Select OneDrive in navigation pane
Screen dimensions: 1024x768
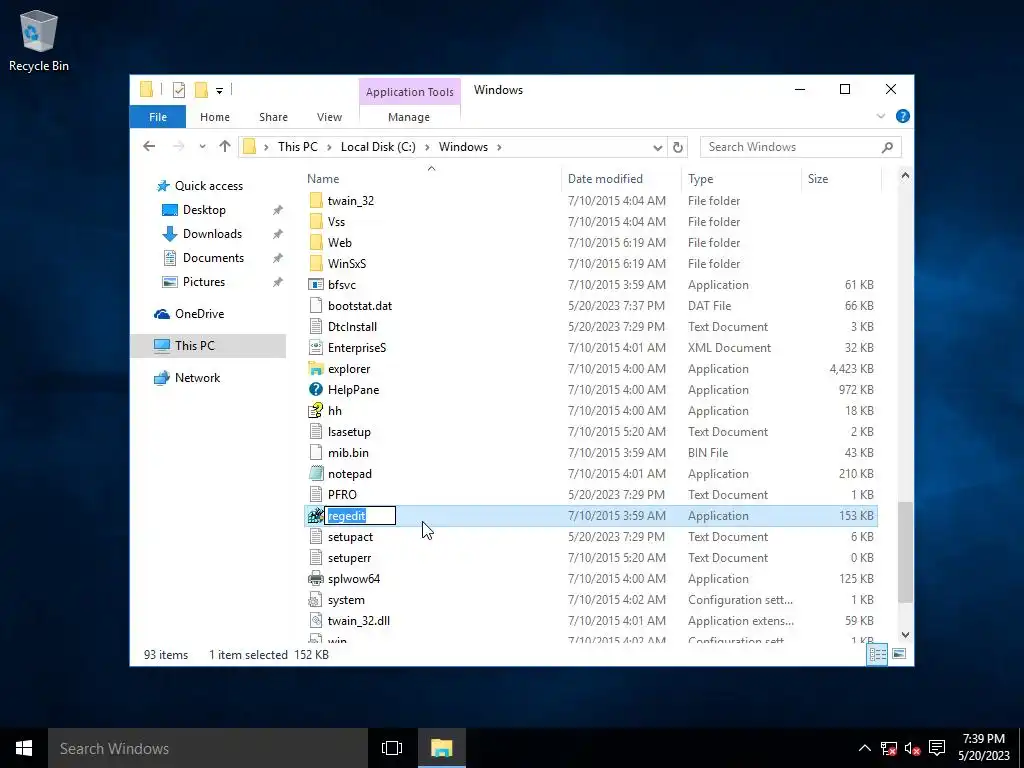pos(199,314)
